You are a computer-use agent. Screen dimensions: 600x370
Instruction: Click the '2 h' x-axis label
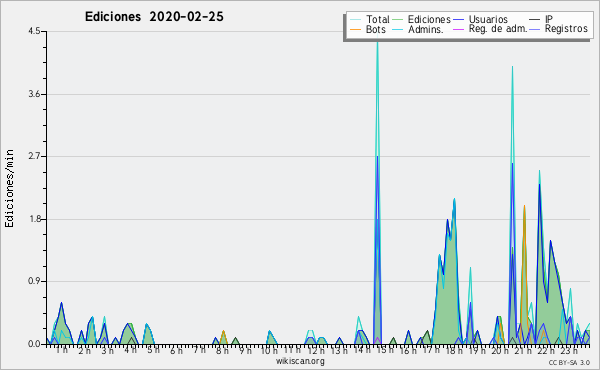85,350
